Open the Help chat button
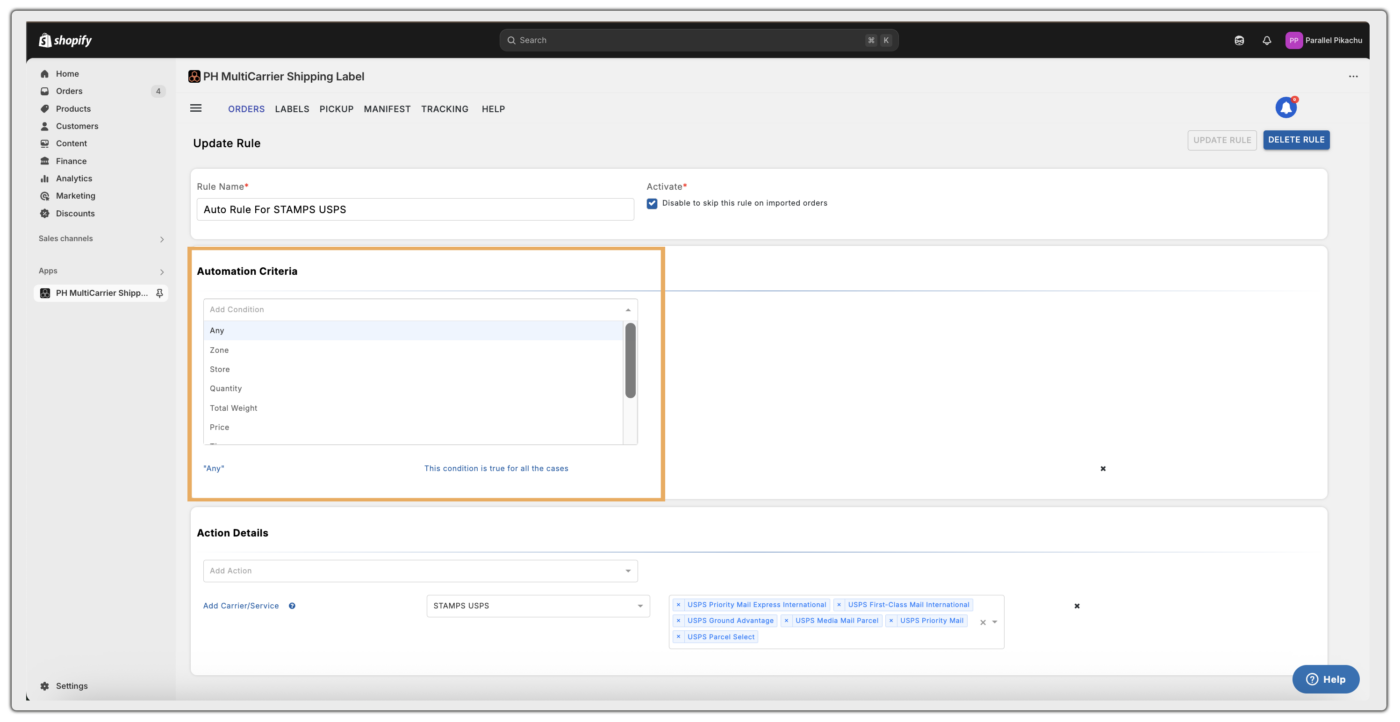Screen dimensions: 1400x722 click(1326, 679)
